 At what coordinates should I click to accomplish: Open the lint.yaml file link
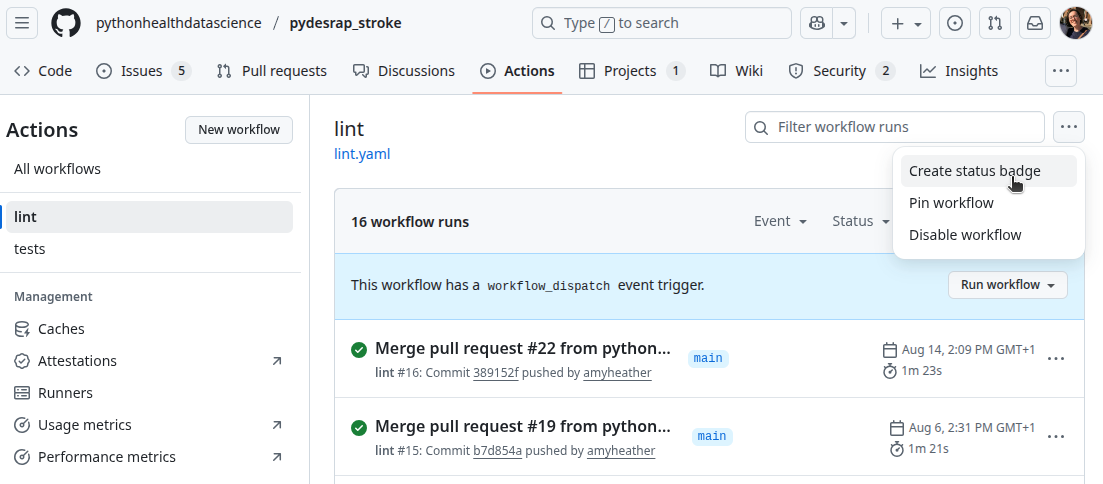point(362,154)
